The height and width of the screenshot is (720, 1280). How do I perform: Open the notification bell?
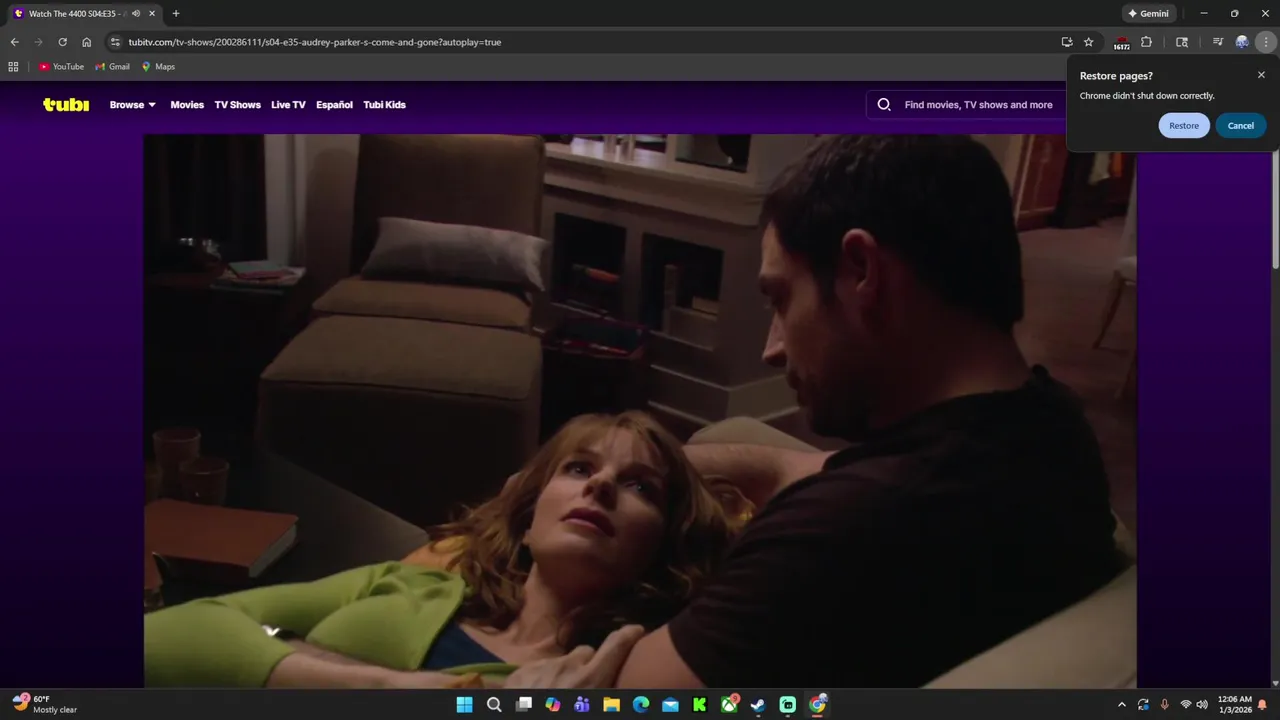coord(1262,705)
